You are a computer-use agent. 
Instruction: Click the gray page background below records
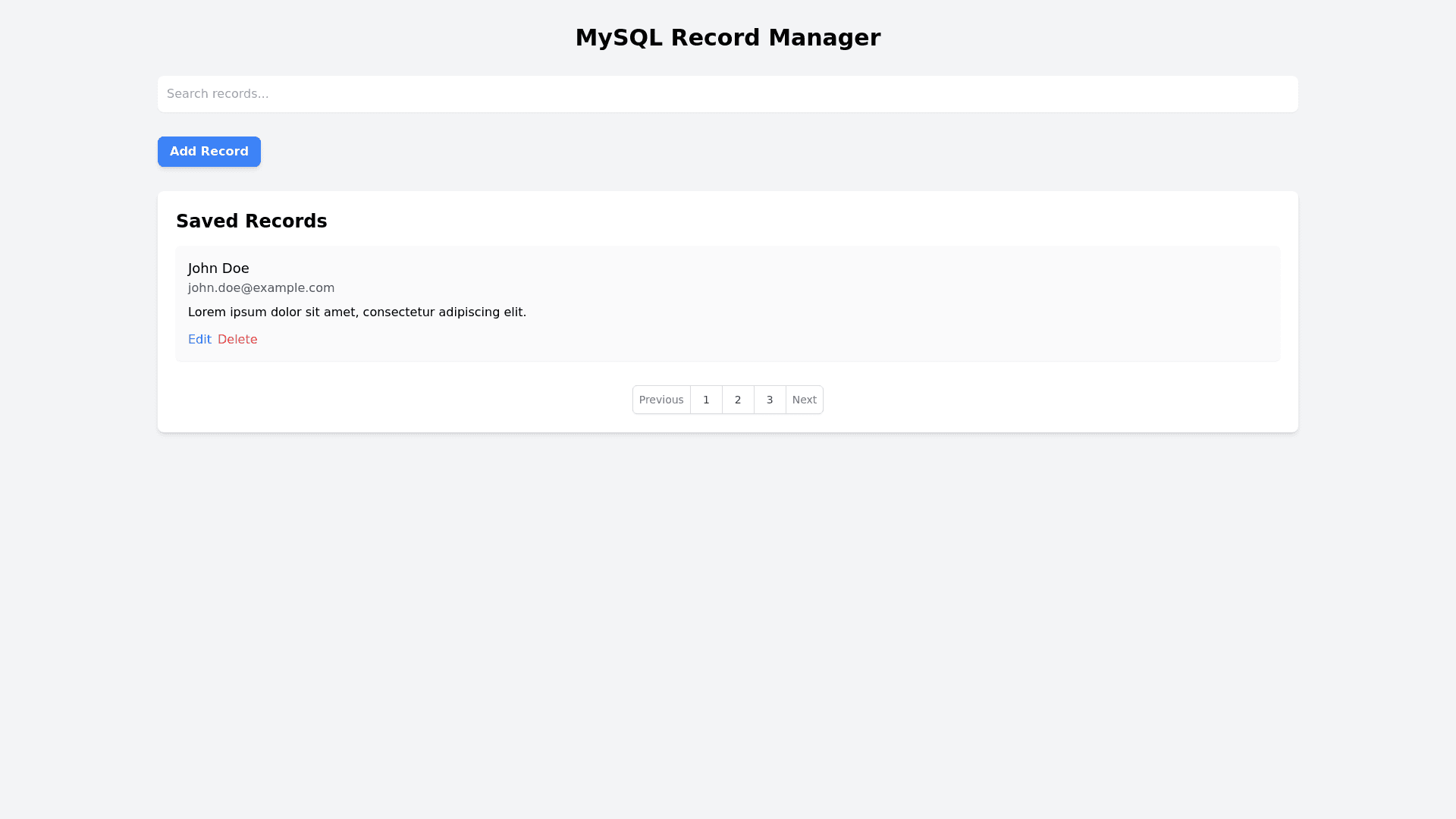coord(728,607)
